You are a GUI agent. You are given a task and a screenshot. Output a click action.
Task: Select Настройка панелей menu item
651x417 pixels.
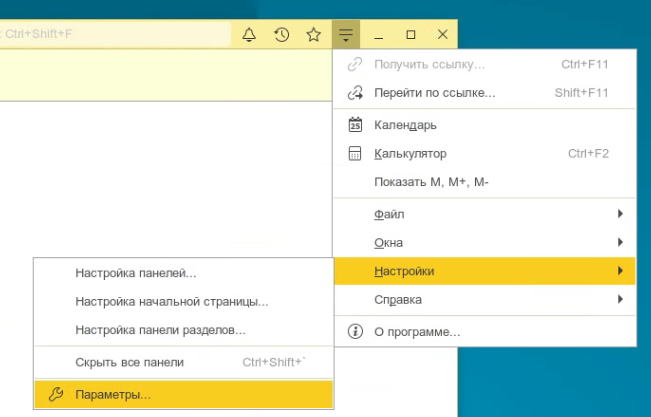136,272
